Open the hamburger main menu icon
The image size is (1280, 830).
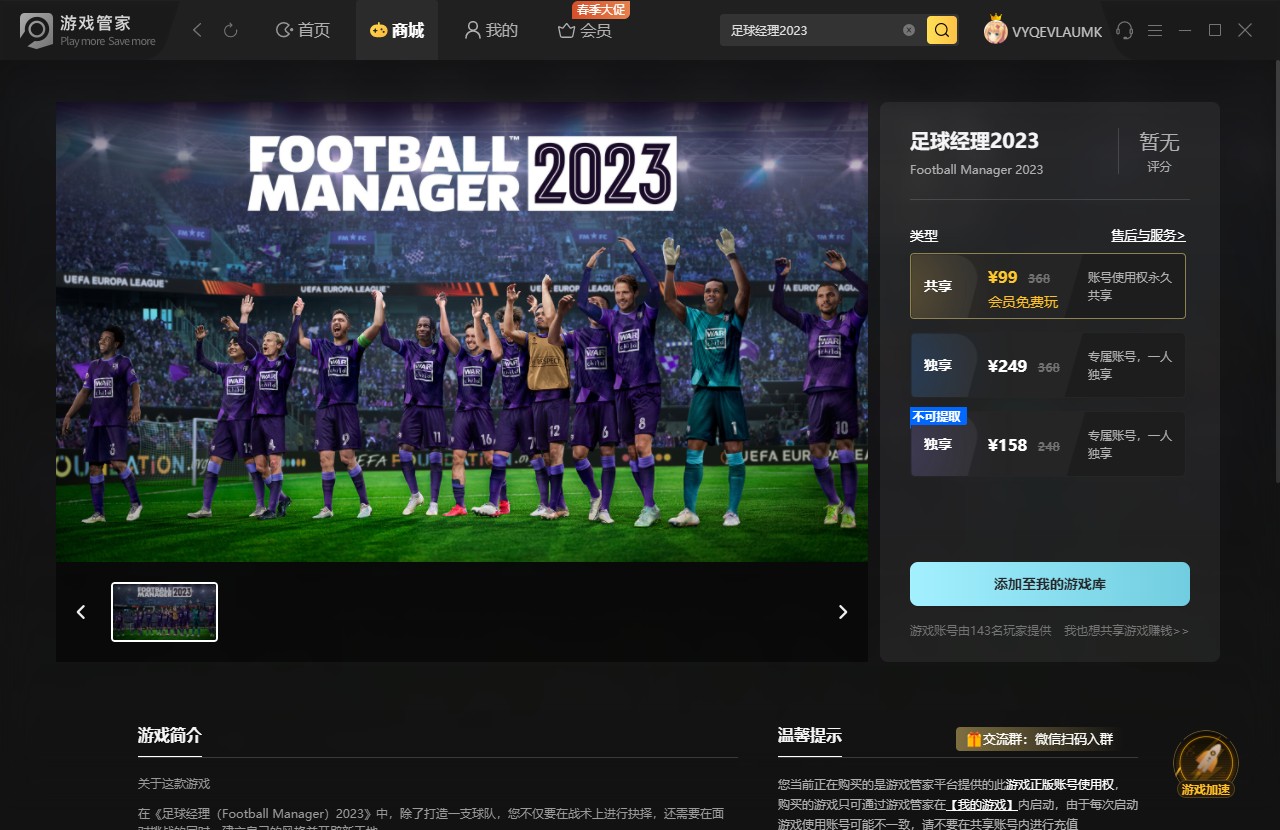click(x=1155, y=31)
